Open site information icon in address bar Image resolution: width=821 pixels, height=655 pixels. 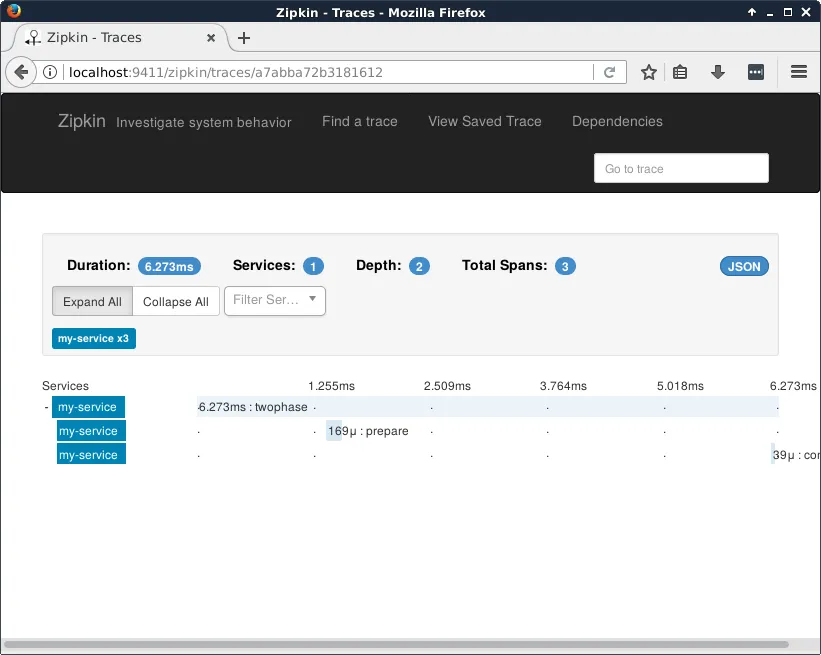(x=50, y=72)
